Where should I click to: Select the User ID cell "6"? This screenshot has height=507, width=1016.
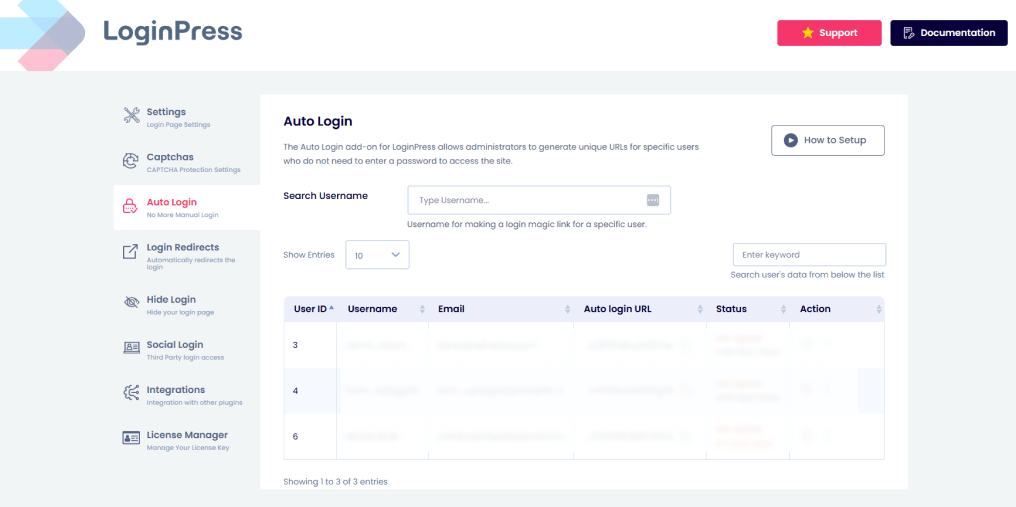[x=310, y=436]
